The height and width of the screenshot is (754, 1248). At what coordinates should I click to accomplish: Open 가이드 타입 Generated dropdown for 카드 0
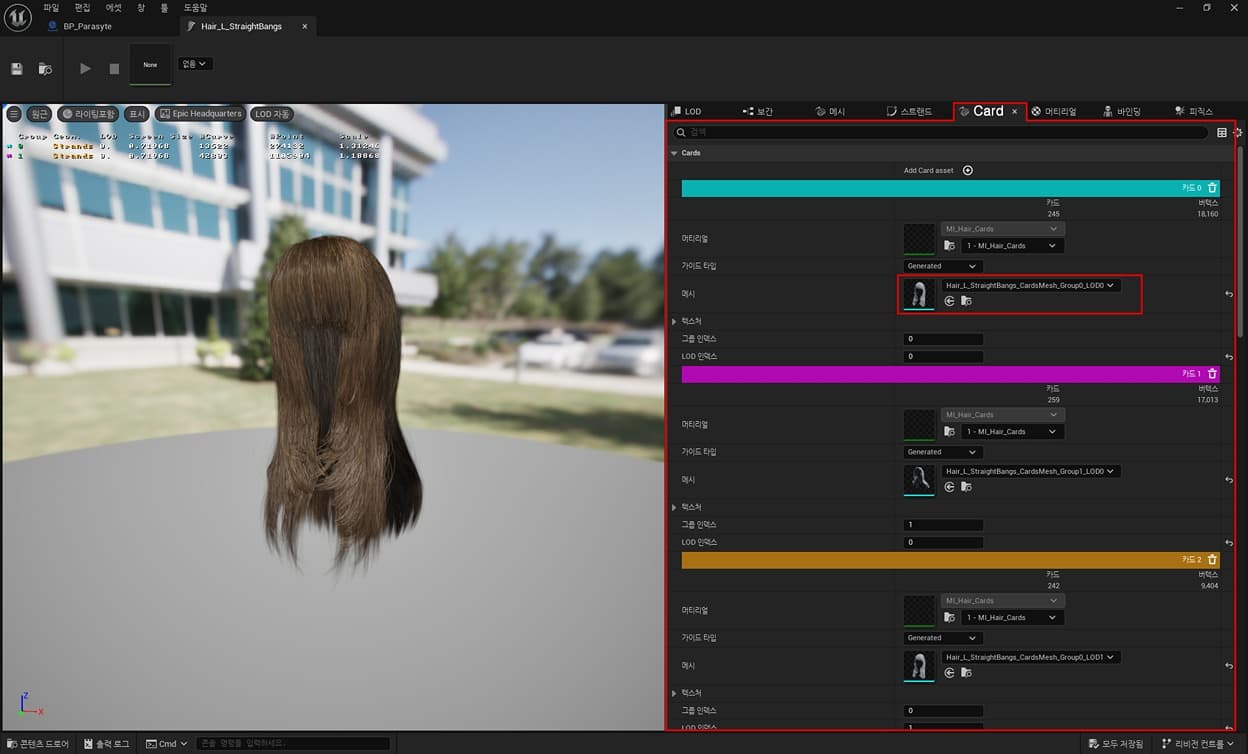coord(942,266)
